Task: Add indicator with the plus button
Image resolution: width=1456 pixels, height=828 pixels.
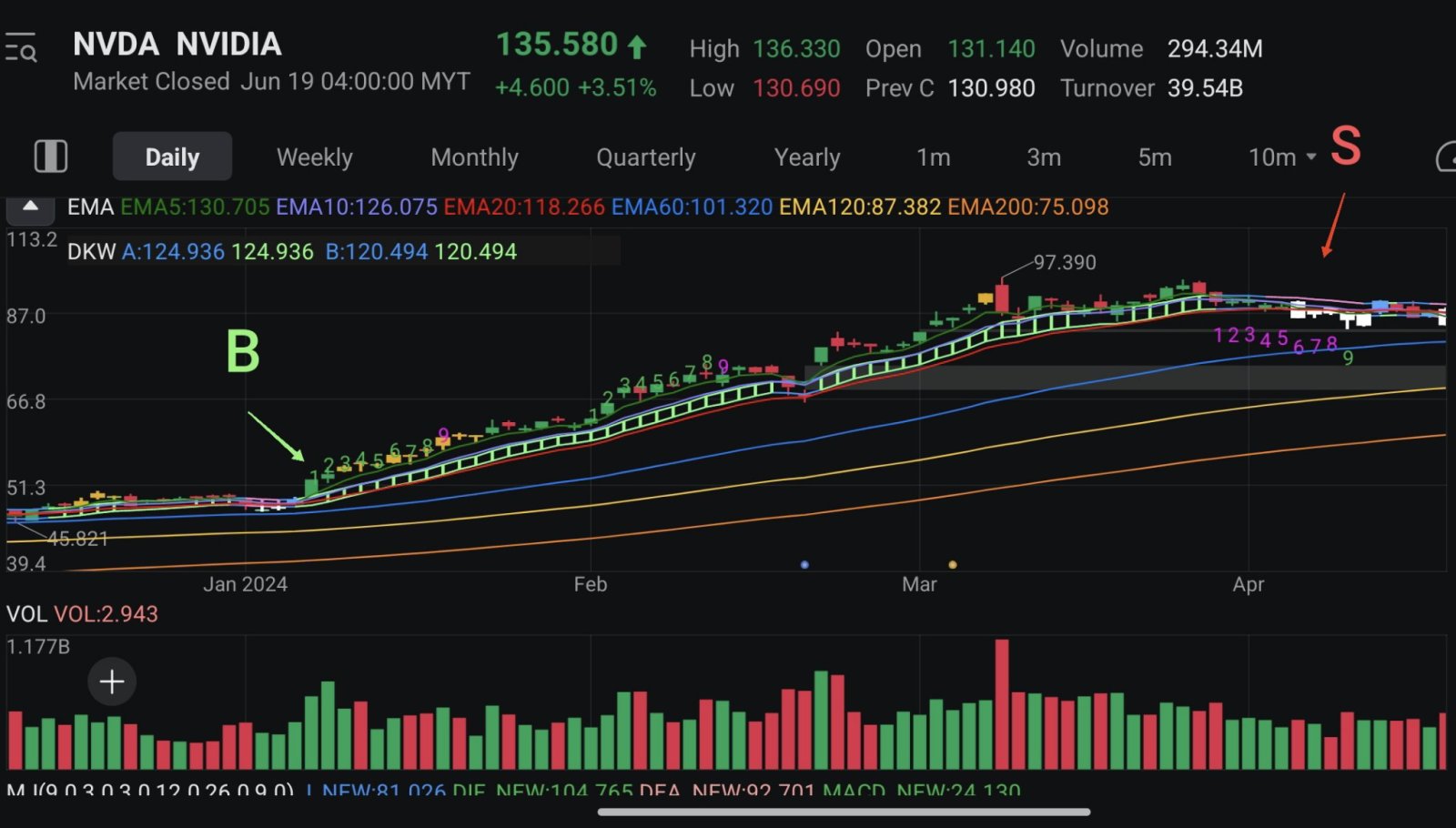Action: 112,682
